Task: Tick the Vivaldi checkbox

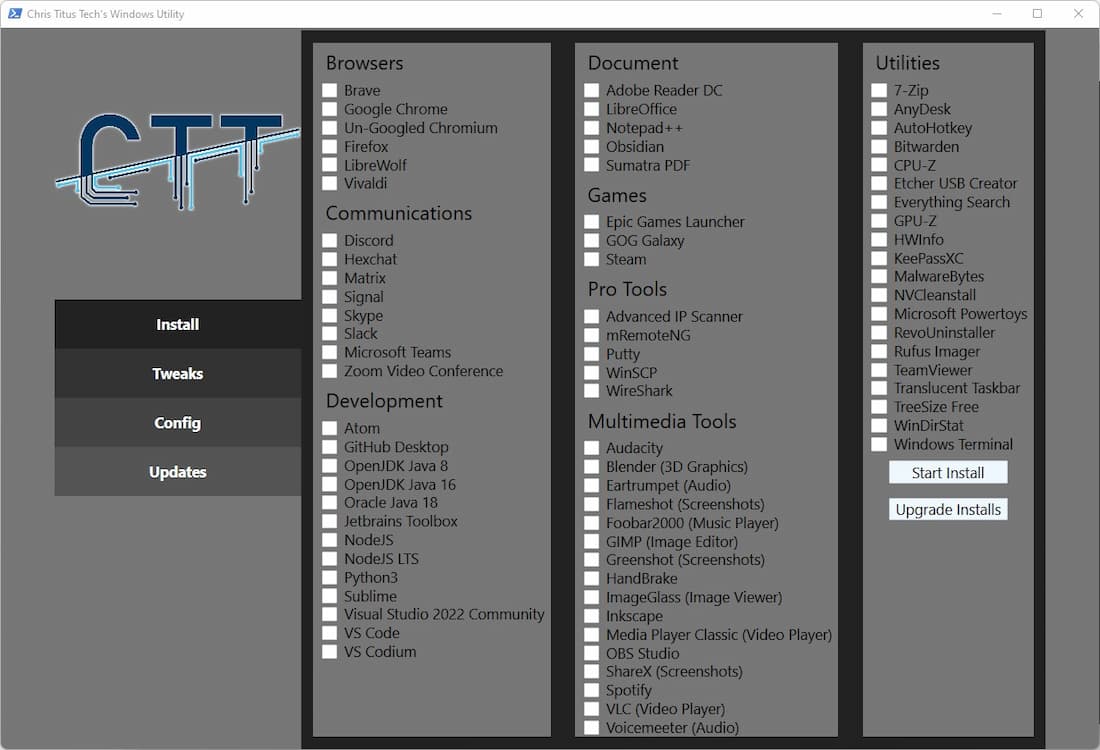Action: tap(330, 183)
